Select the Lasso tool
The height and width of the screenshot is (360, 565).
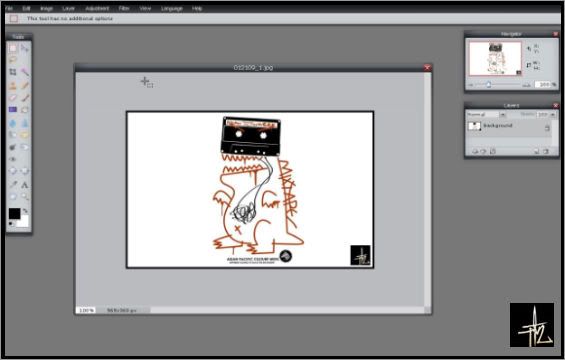[13, 59]
